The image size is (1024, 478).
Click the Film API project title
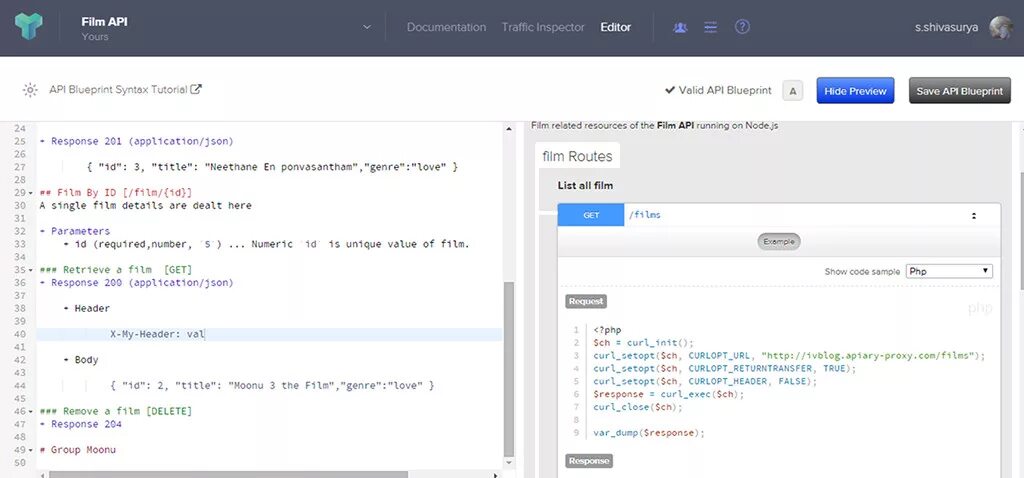tap(104, 22)
